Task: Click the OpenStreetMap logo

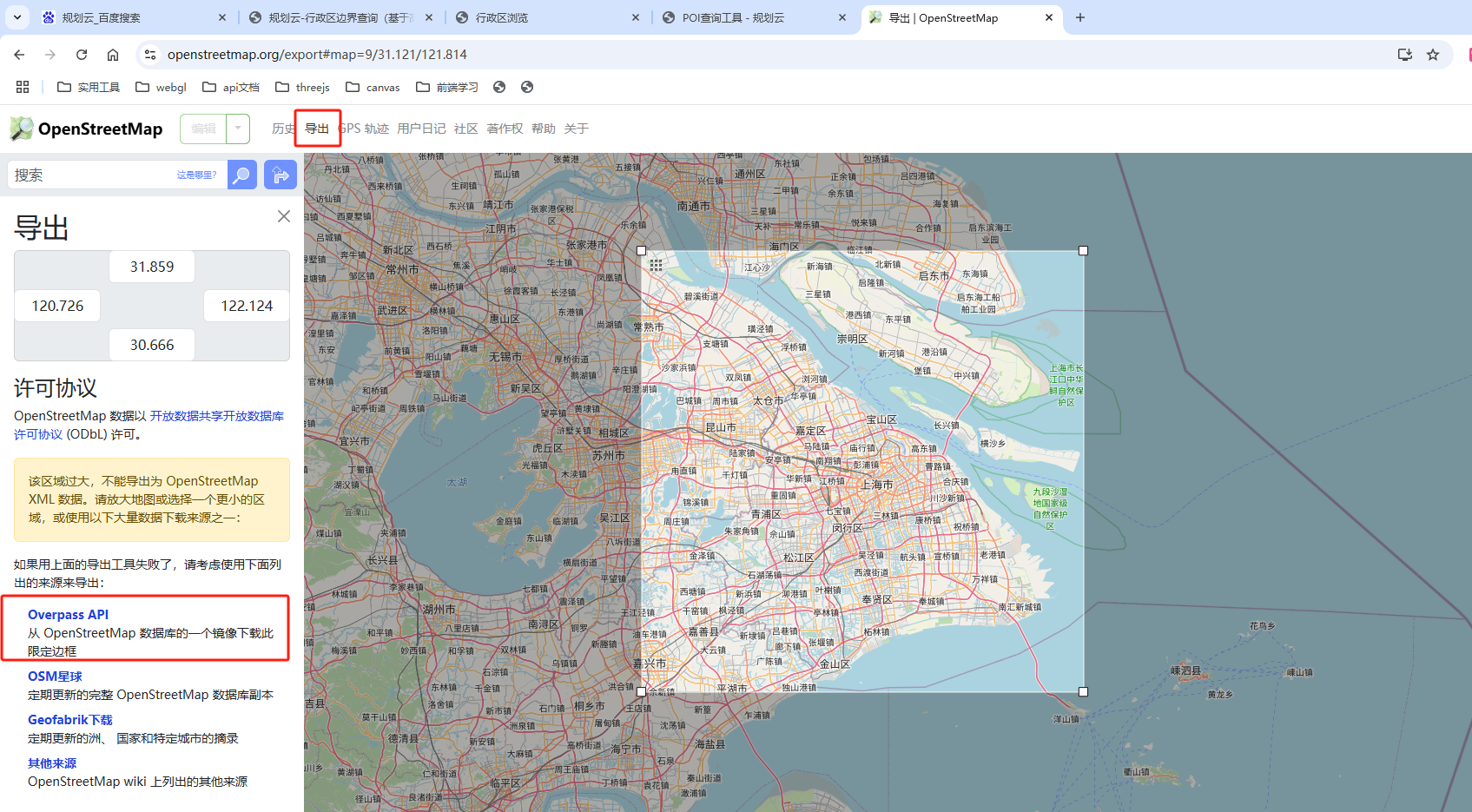Action: (86, 129)
